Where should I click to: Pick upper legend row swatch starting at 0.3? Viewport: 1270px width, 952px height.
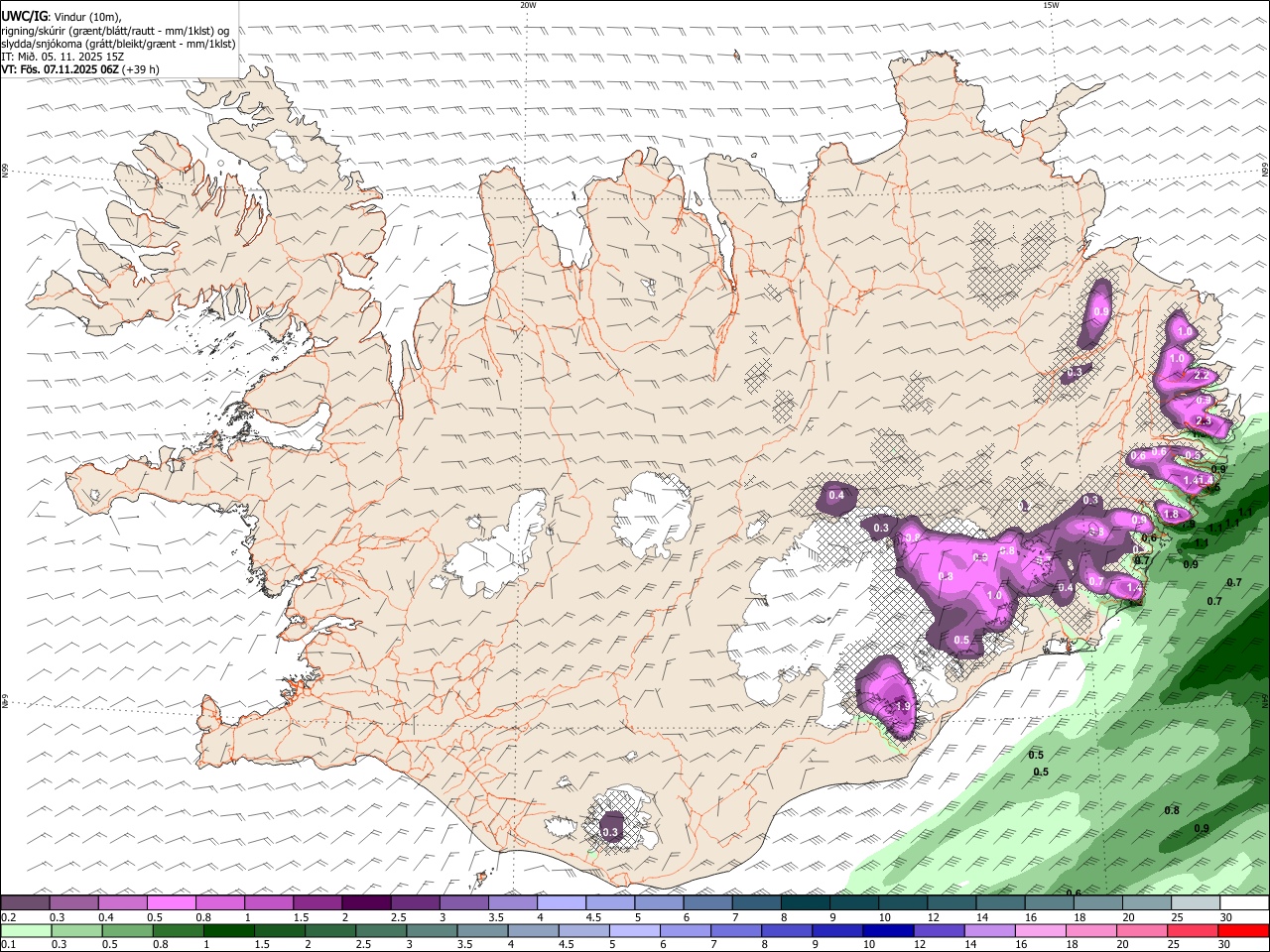click(73, 902)
